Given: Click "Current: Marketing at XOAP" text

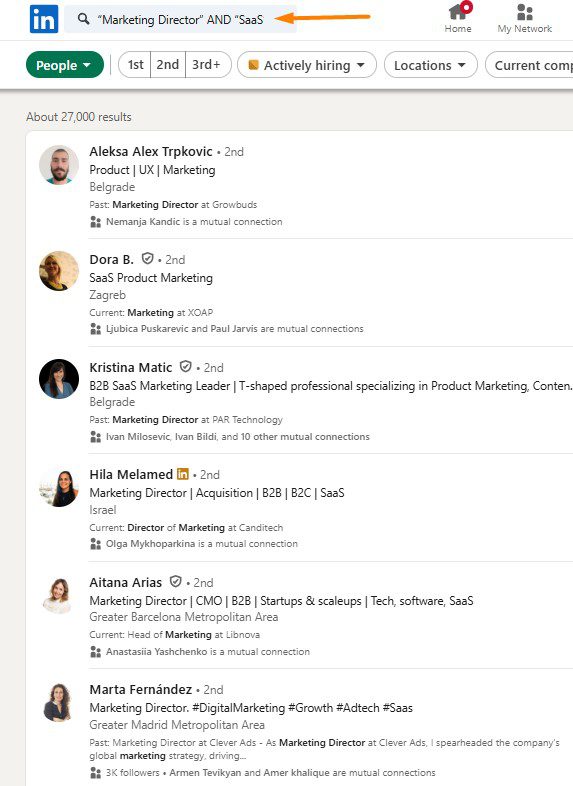Looking at the screenshot, I should click(x=151, y=312).
